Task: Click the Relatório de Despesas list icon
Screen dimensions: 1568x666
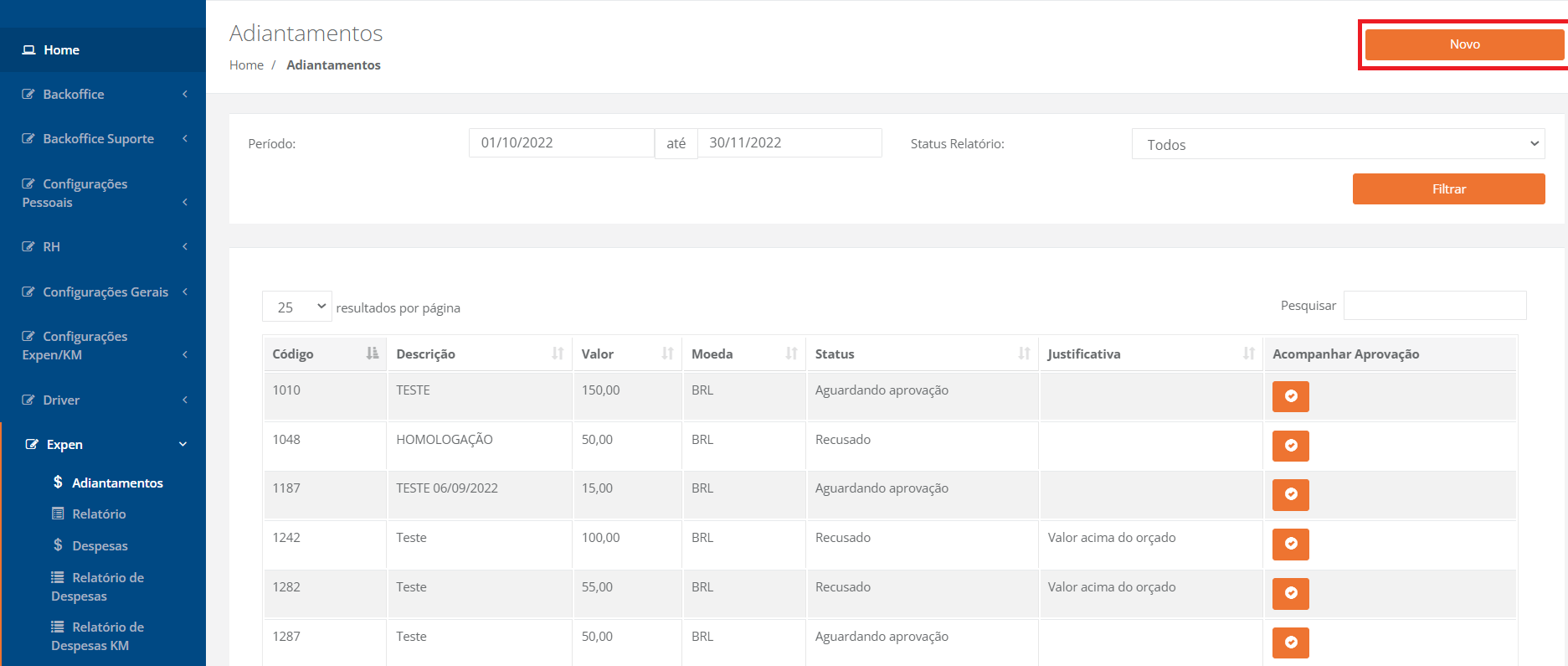Action: [58, 577]
